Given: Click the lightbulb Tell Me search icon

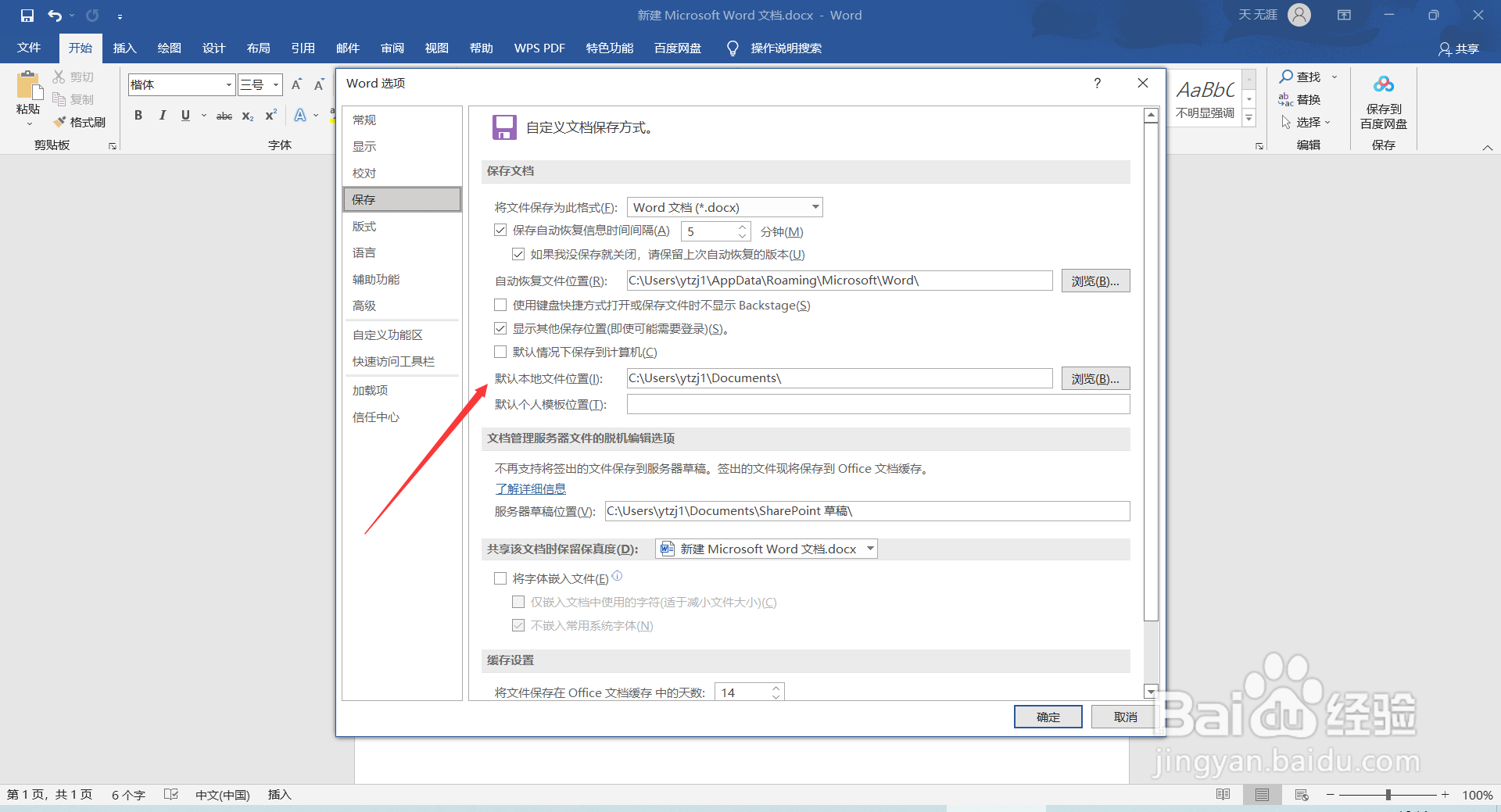Looking at the screenshot, I should click(x=733, y=48).
